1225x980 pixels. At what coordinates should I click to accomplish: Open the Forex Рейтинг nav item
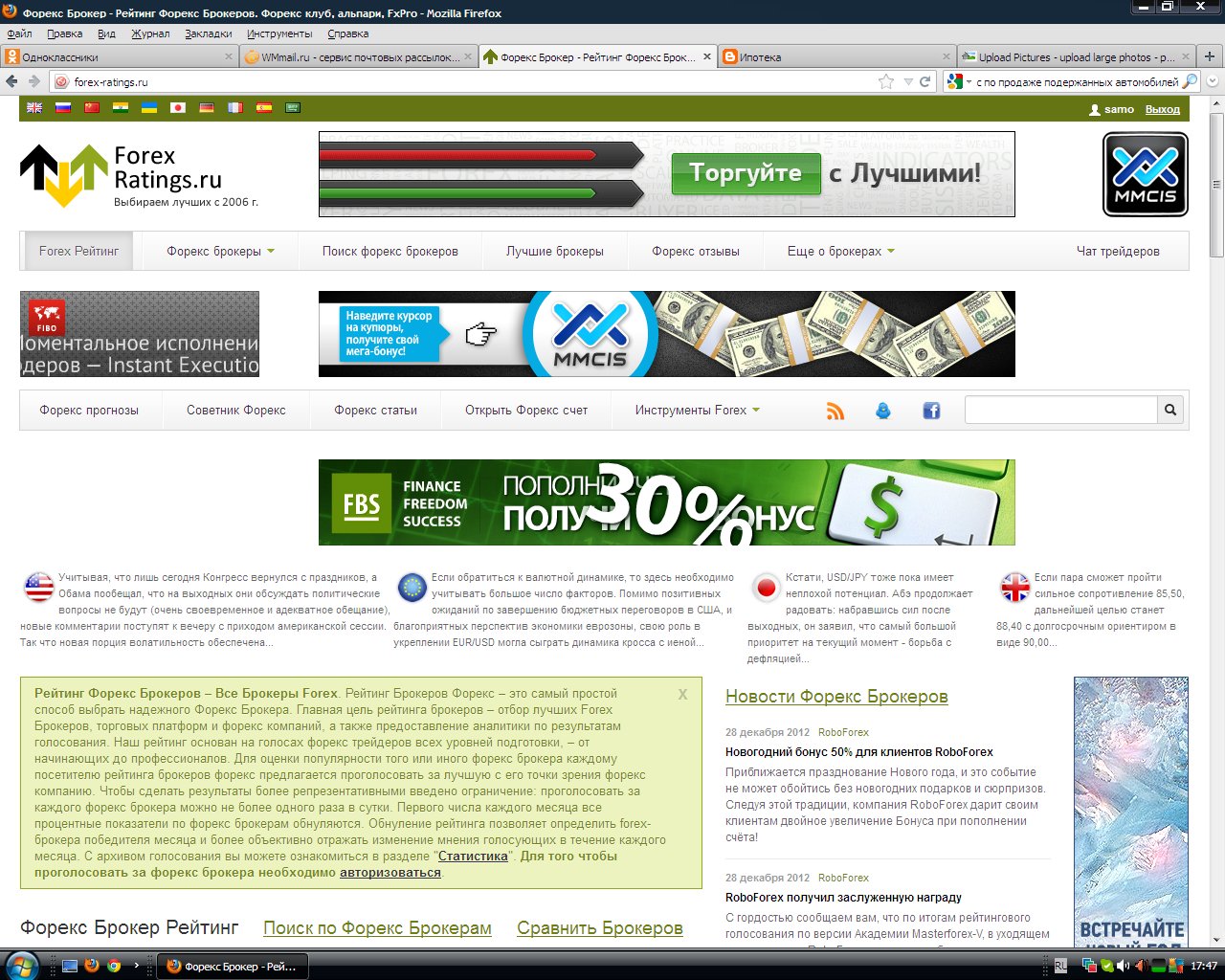pyautogui.click(x=78, y=251)
